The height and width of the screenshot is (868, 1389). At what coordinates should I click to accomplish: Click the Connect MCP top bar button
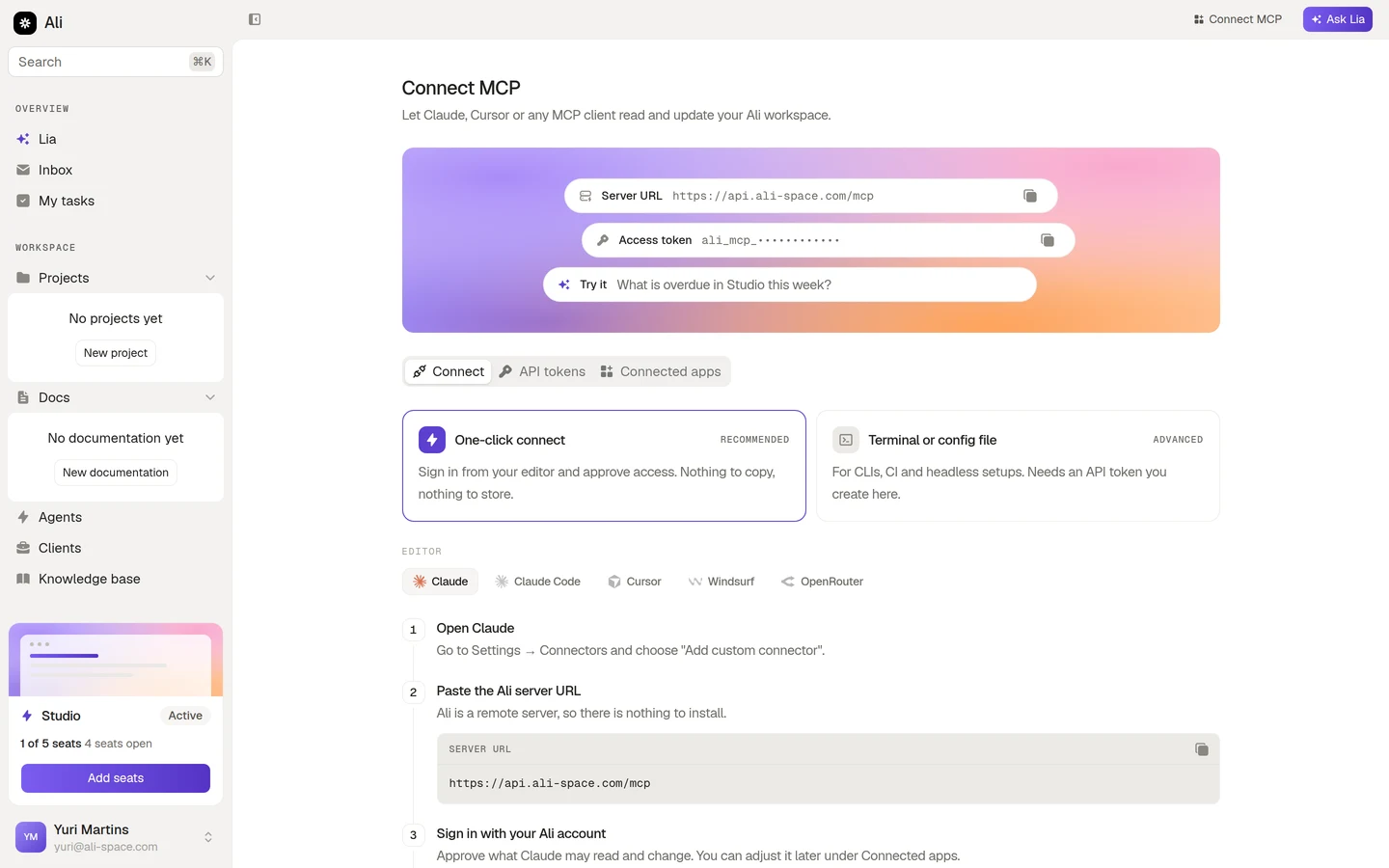(x=1238, y=19)
